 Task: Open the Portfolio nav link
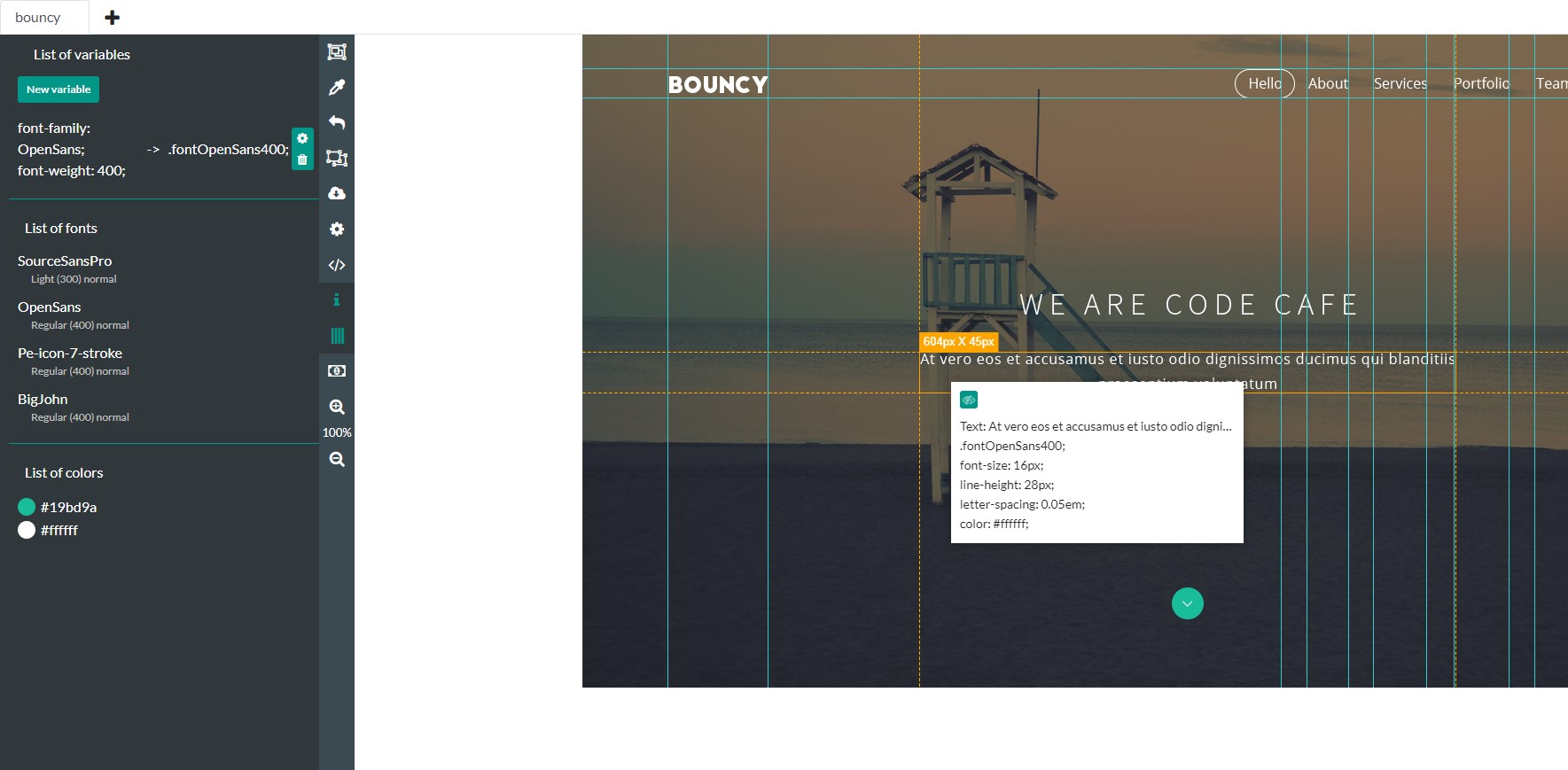coord(1481,83)
